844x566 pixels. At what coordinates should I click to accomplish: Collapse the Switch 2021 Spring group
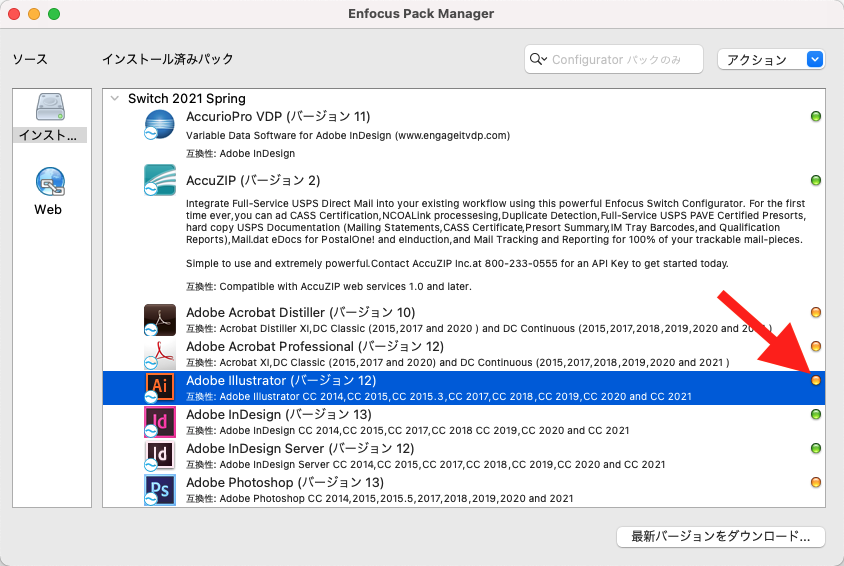tap(115, 98)
